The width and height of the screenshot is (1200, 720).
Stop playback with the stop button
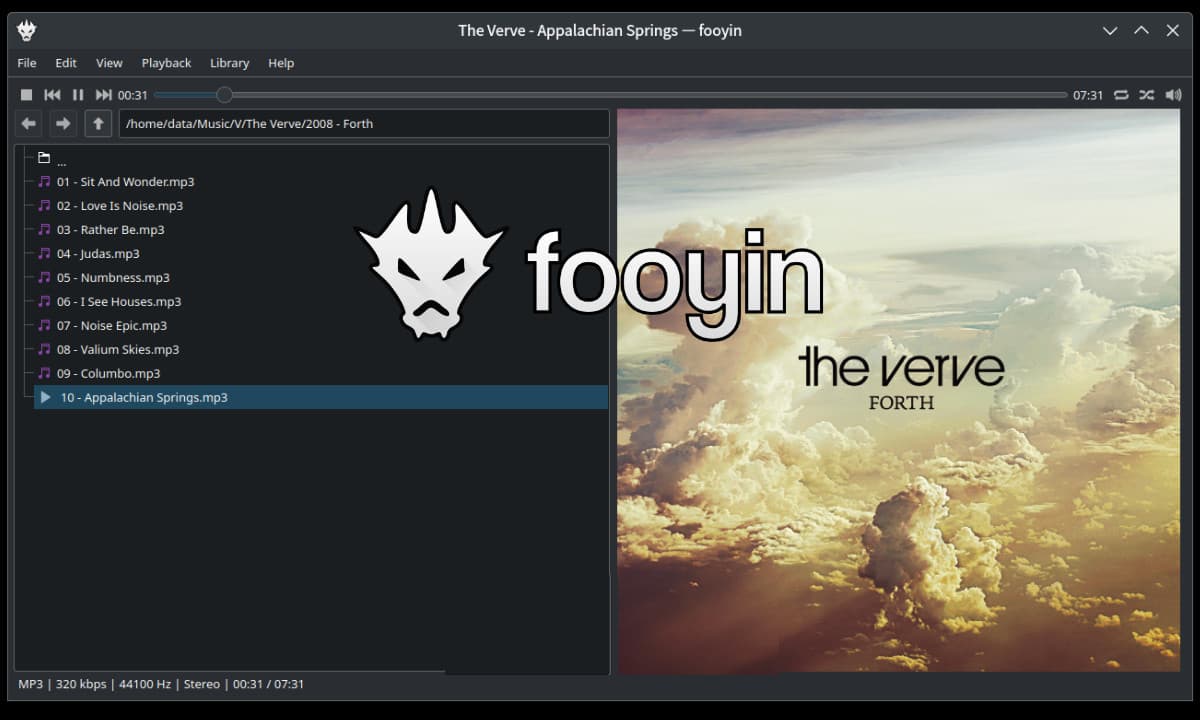(27, 95)
